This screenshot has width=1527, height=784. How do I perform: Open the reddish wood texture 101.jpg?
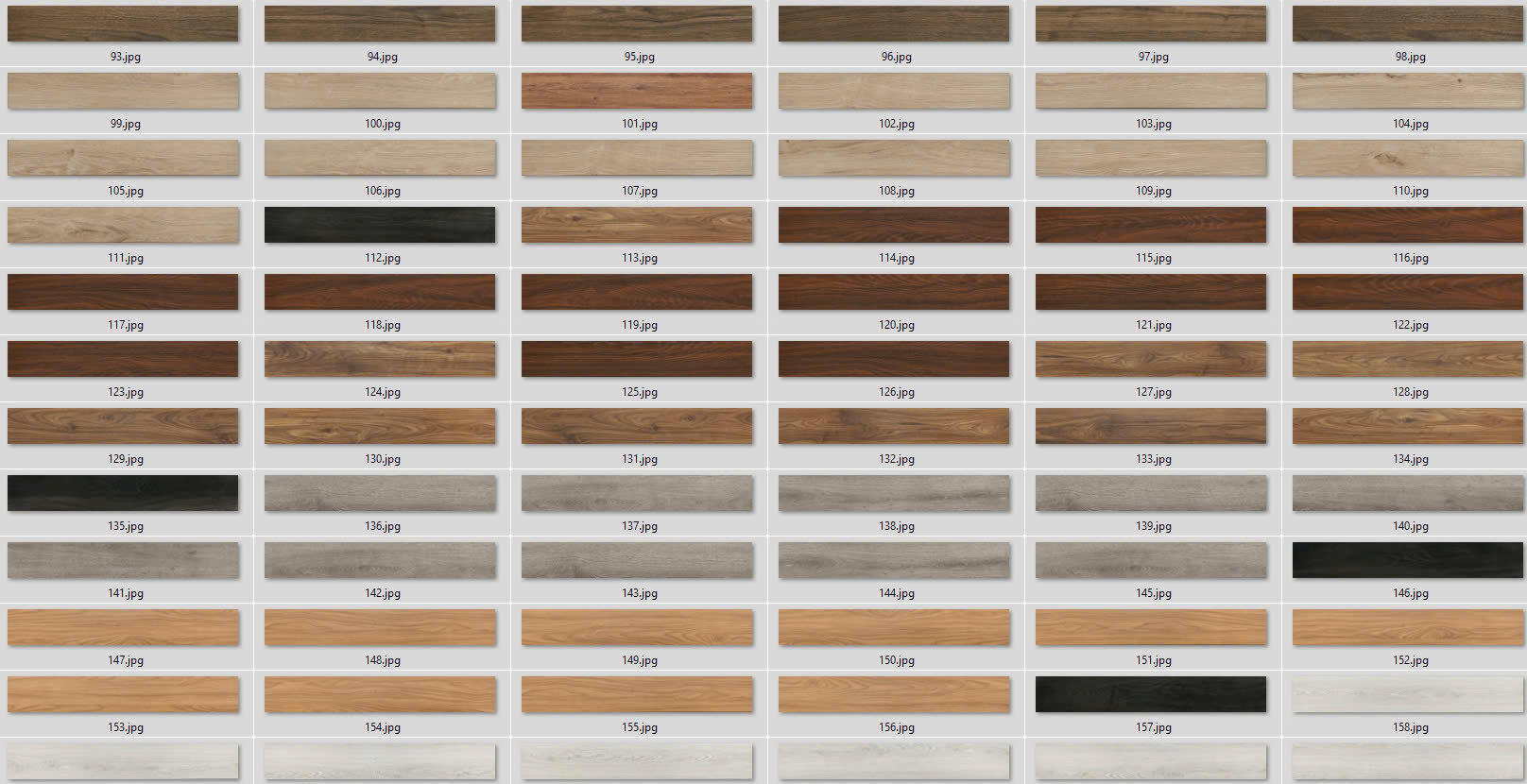(x=637, y=91)
